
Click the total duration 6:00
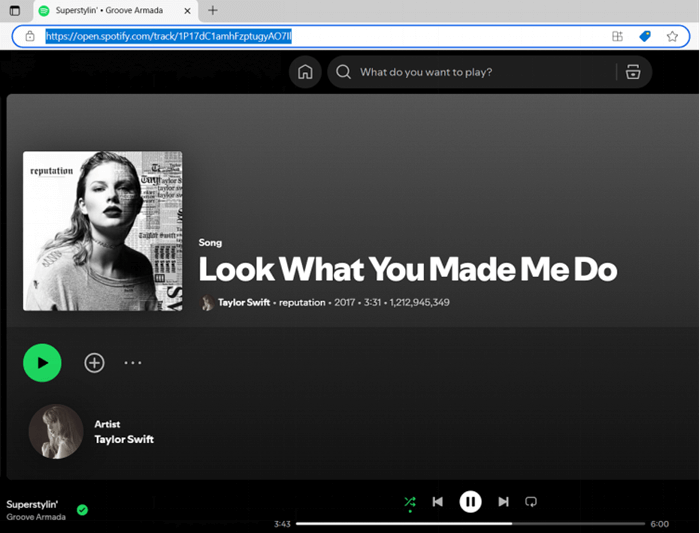(x=659, y=524)
